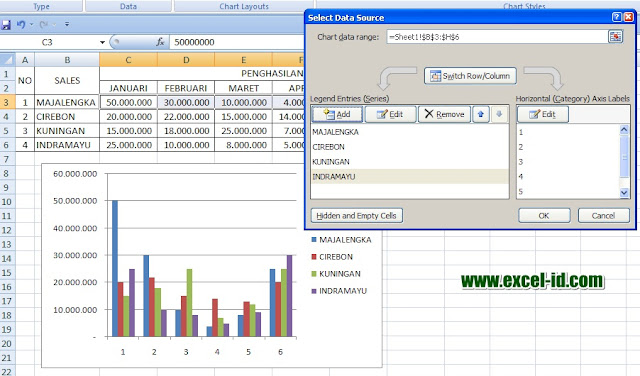The image size is (640, 376).
Task: Click the collapse dialog range selector icon
Action: click(x=615, y=37)
